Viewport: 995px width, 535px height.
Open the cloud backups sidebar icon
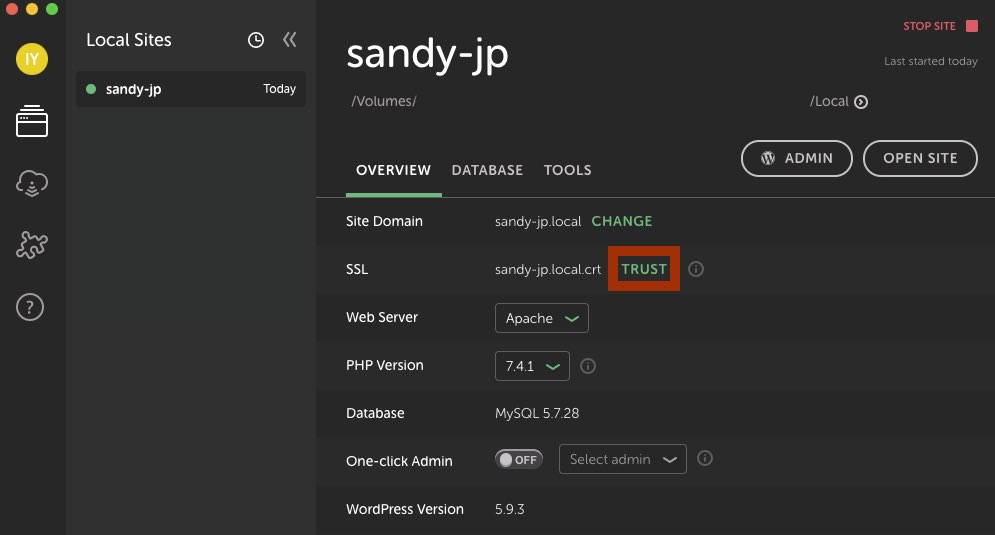pos(32,183)
